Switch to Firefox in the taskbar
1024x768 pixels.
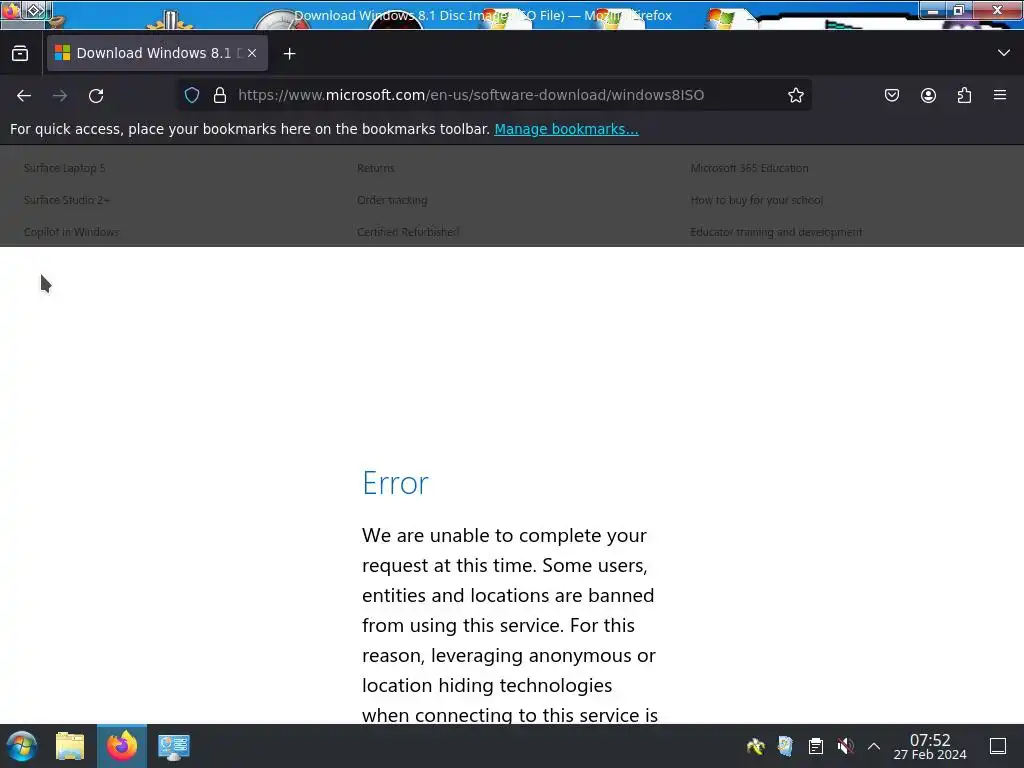(122, 746)
